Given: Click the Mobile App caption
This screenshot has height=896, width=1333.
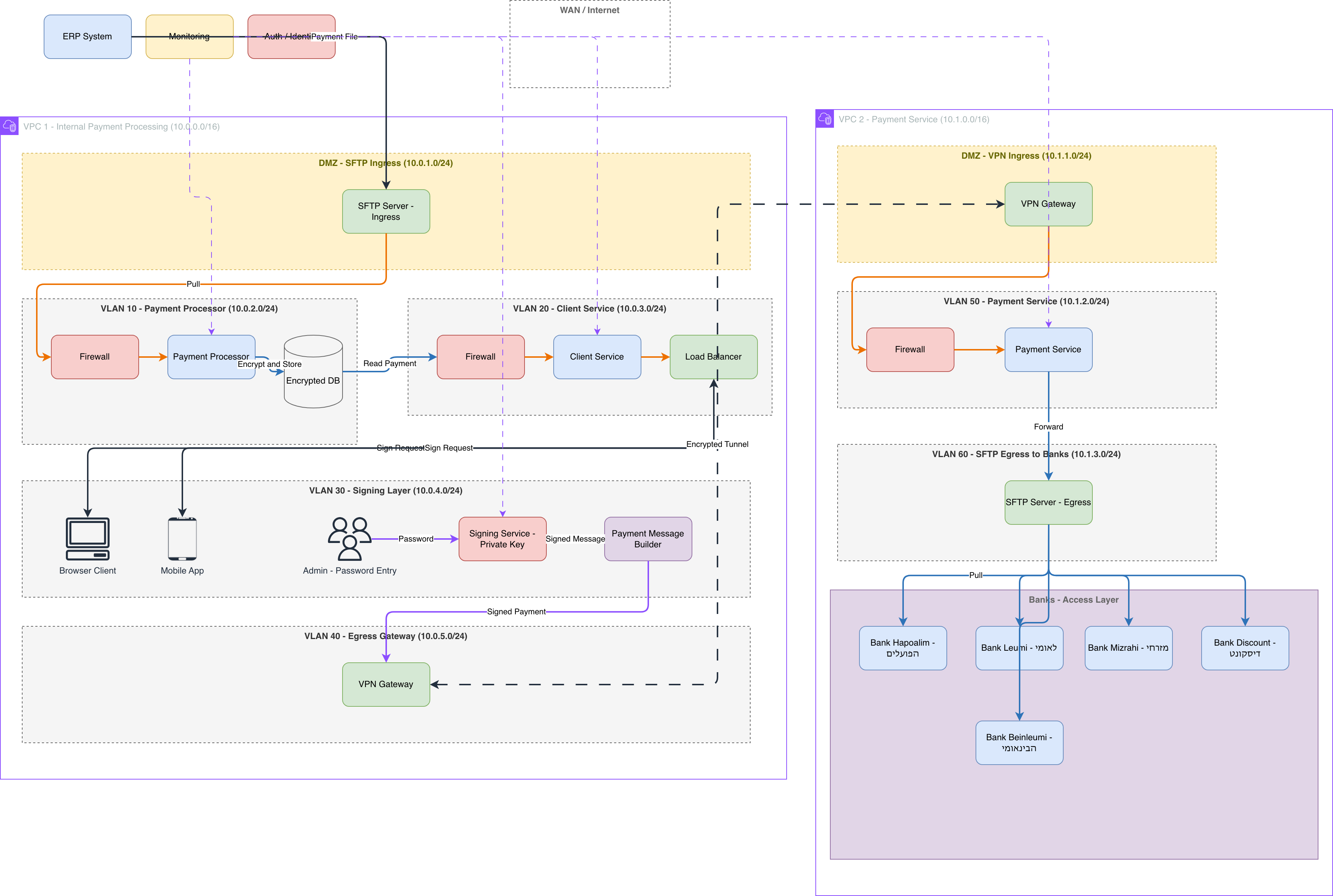Looking at the screenshot, I should (182, 570).
